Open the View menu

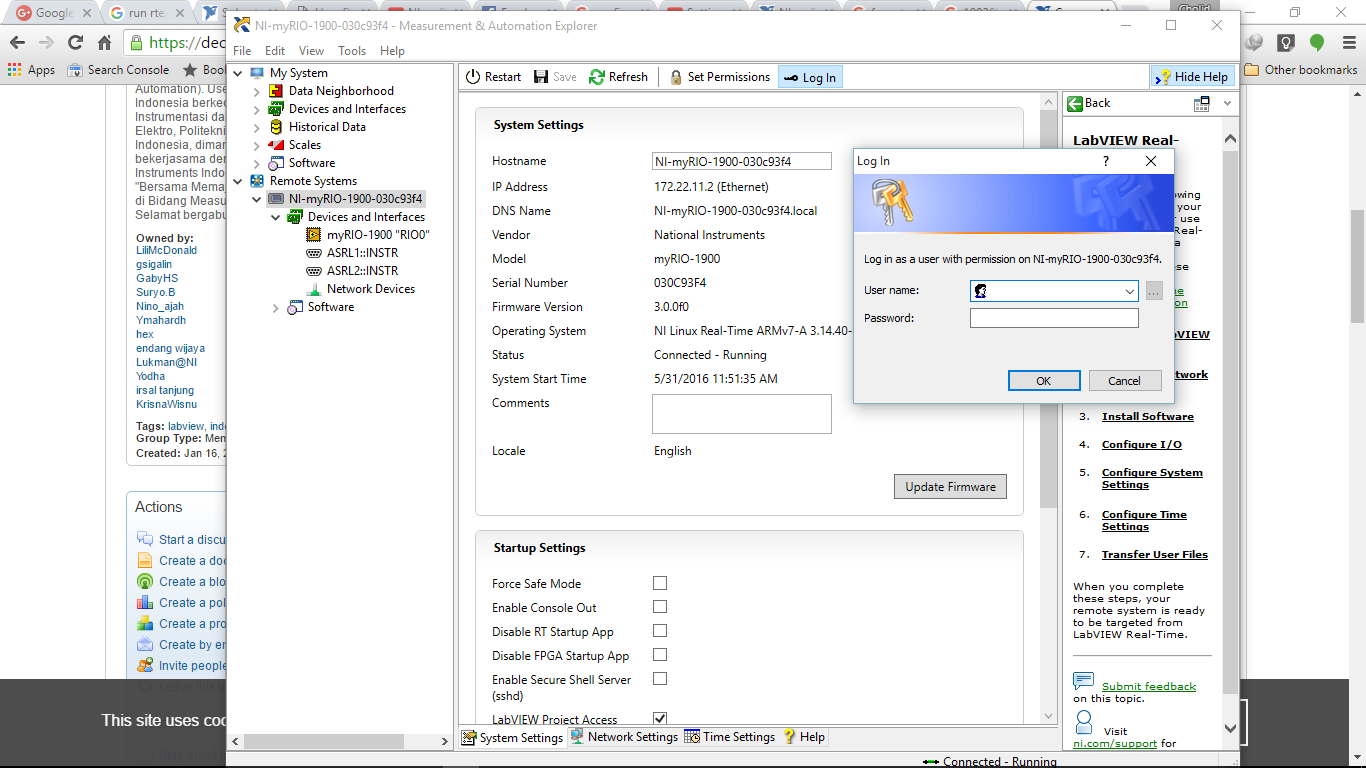311,51
